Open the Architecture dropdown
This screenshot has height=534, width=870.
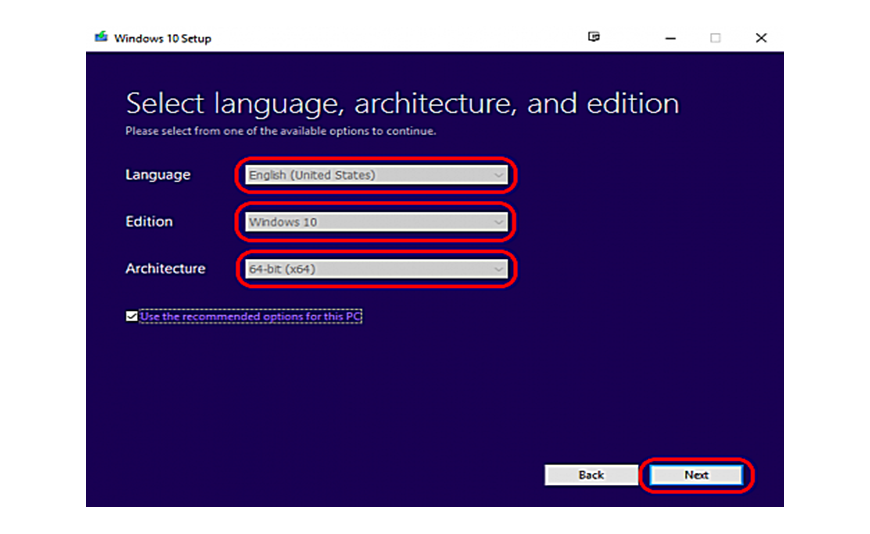click(x=376, y=269)
